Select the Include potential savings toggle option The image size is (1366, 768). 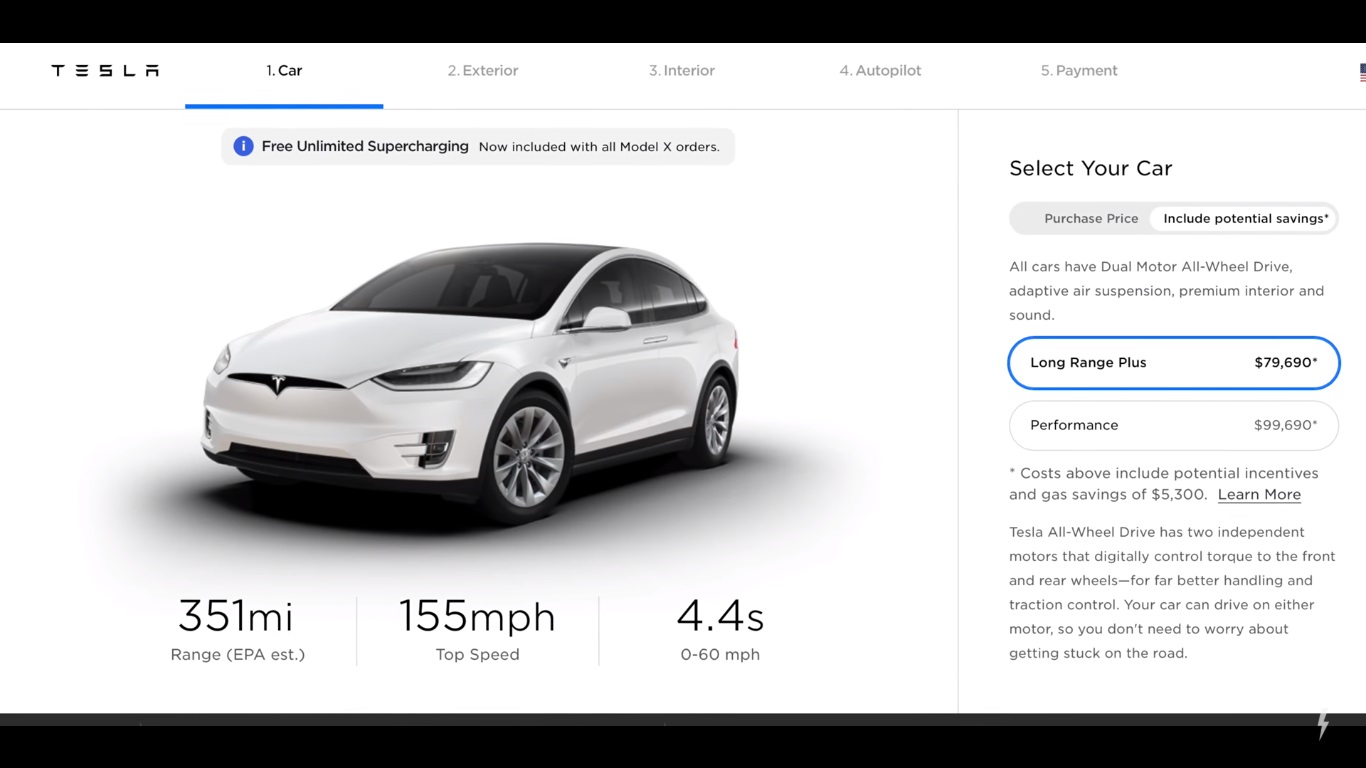1245,218
